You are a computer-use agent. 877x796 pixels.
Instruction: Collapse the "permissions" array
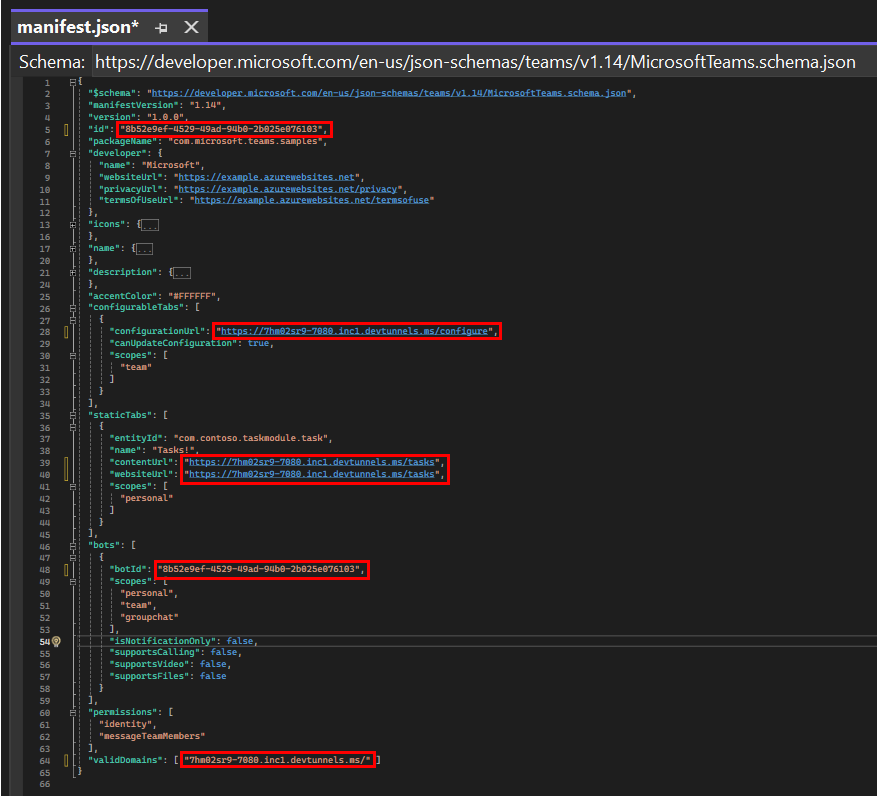pyautogui.click(x=73, y=713)
